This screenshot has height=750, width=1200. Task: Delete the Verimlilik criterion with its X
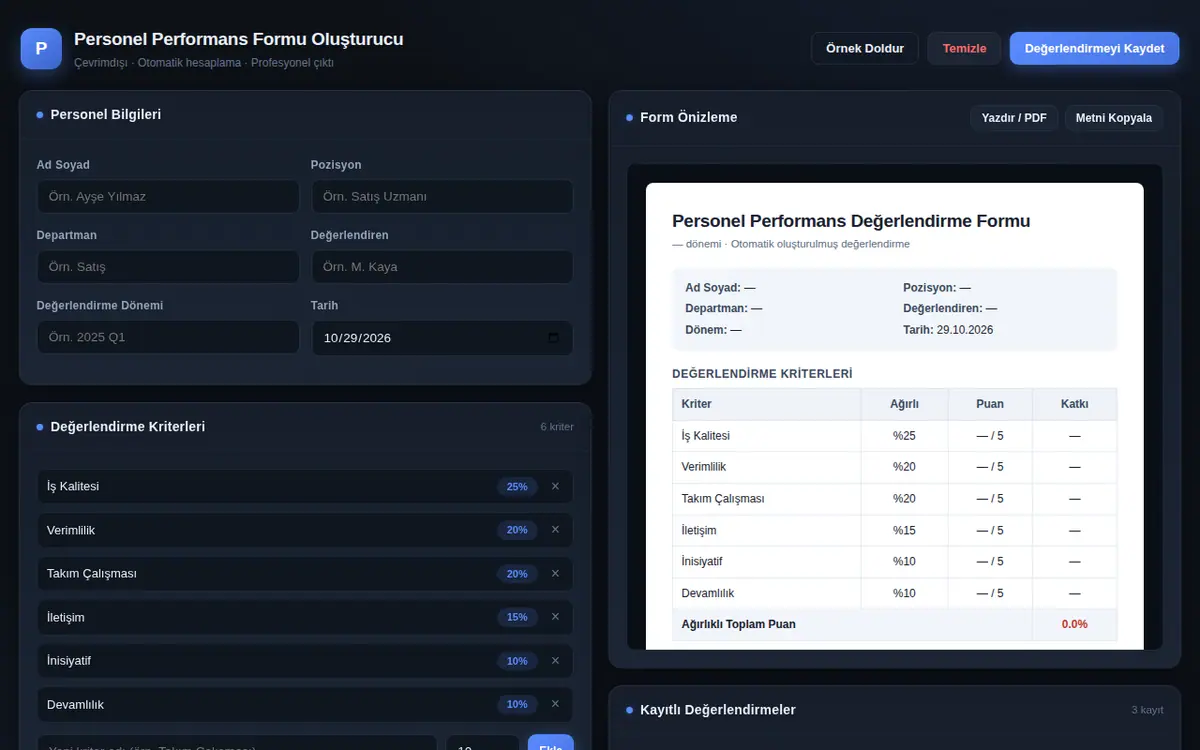(x=555, y=530)
